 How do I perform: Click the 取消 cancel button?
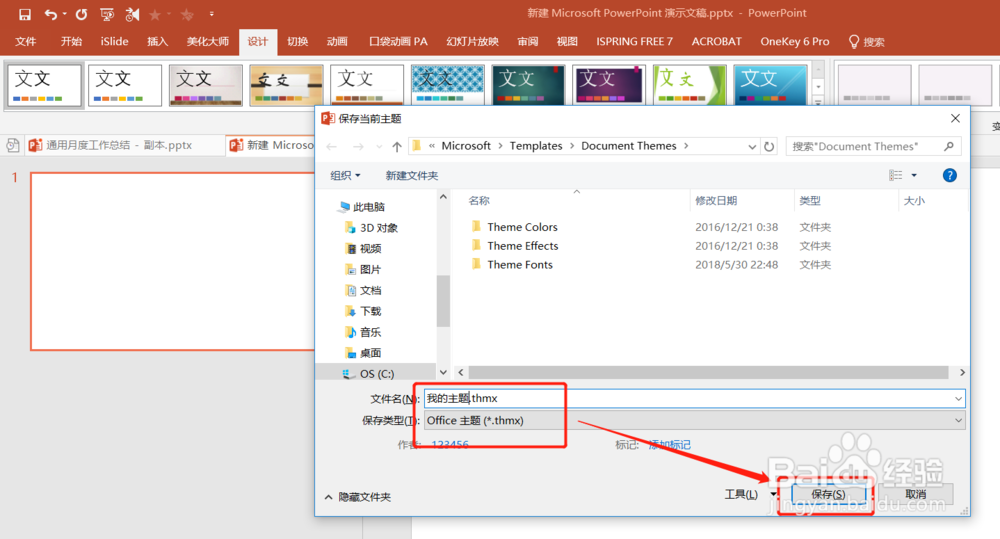click(915, 494)
